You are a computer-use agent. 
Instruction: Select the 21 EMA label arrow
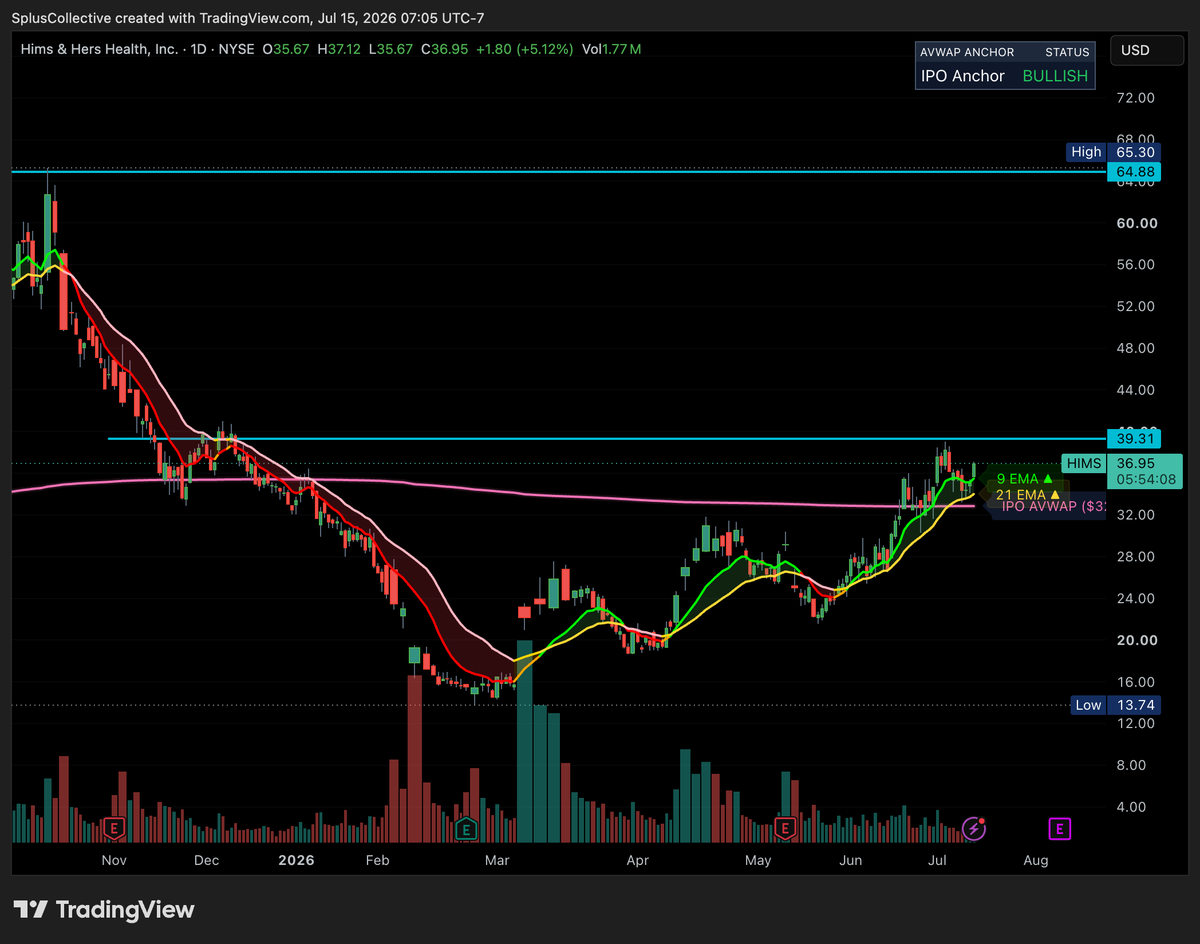coord(1054,494)
